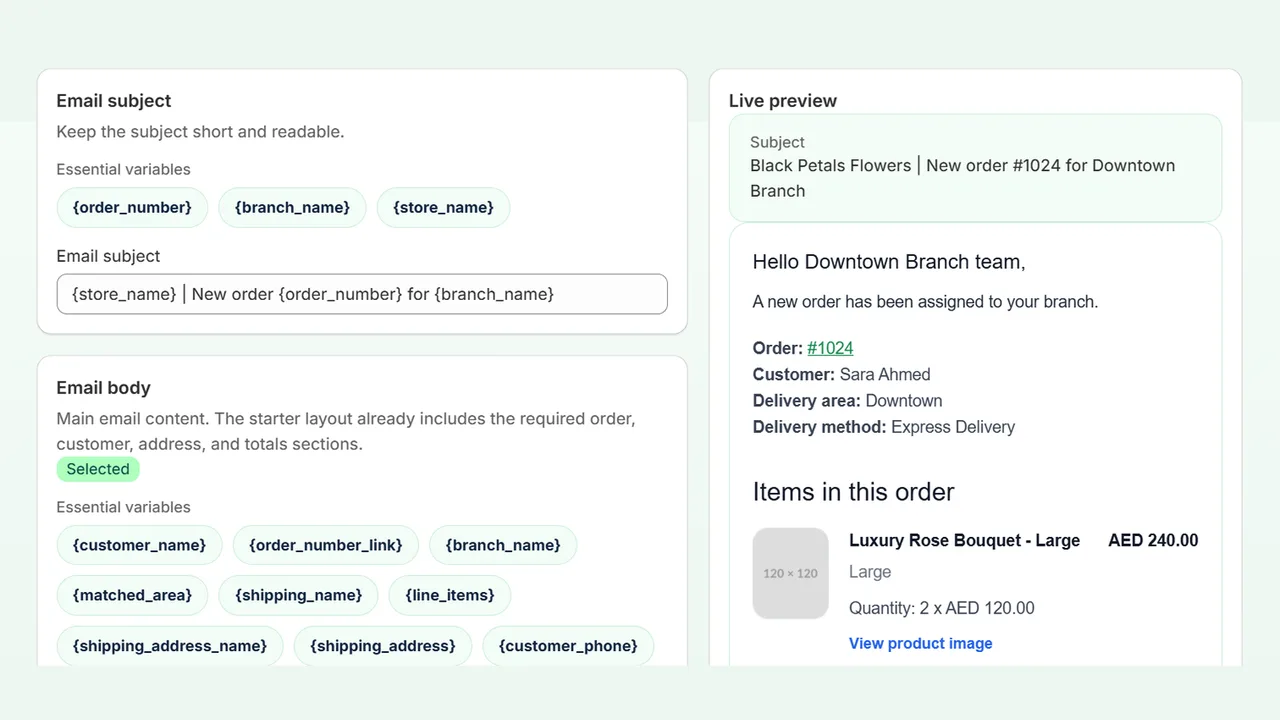Select the 'Quantity: 2 x AED 120.00' line
Screen dimensions: 1280x720
point(942,608)
